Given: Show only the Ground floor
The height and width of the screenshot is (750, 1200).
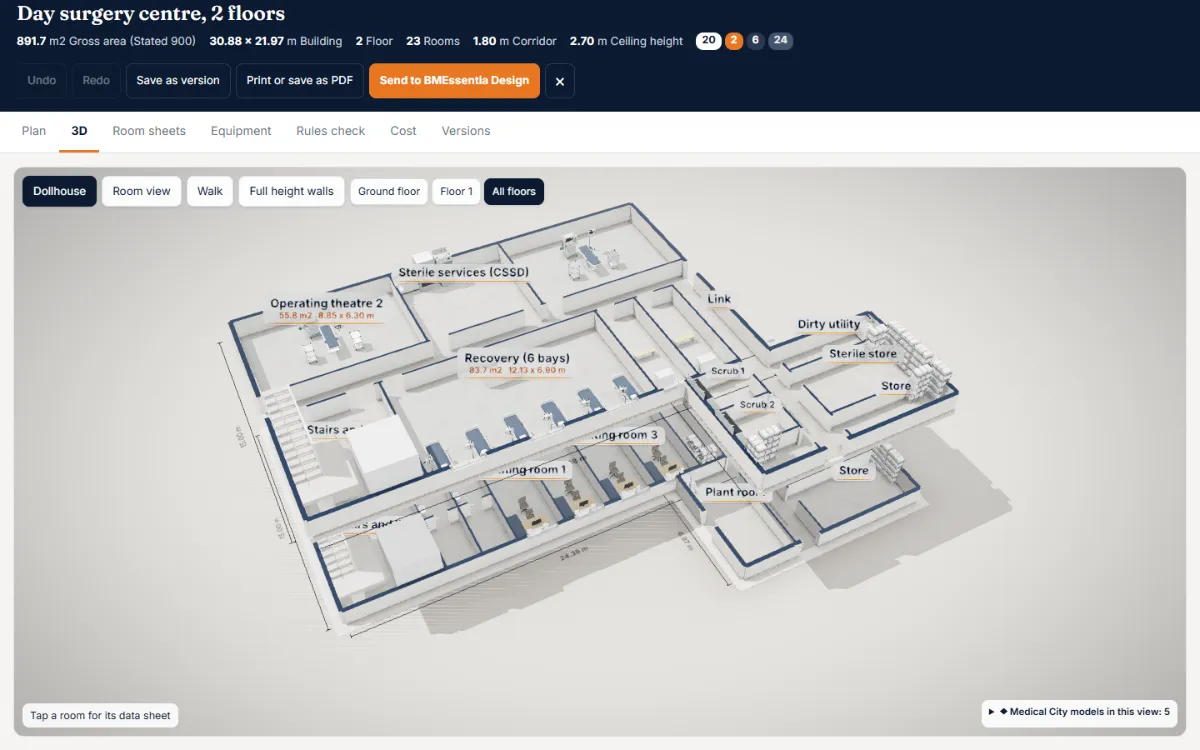Looking at the screenshot, I should [x=389, y=191].
